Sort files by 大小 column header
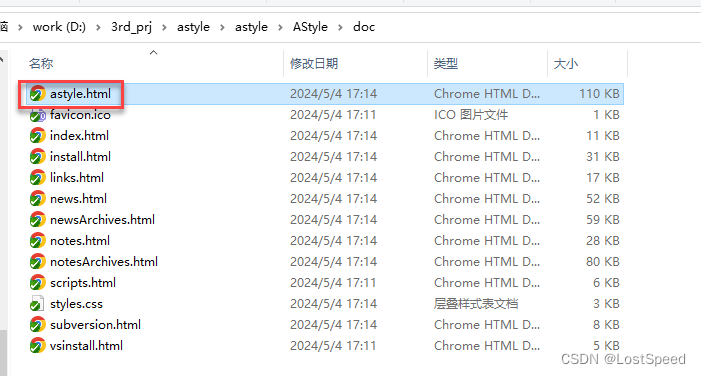The image size is (701, 376). (566, 63)
